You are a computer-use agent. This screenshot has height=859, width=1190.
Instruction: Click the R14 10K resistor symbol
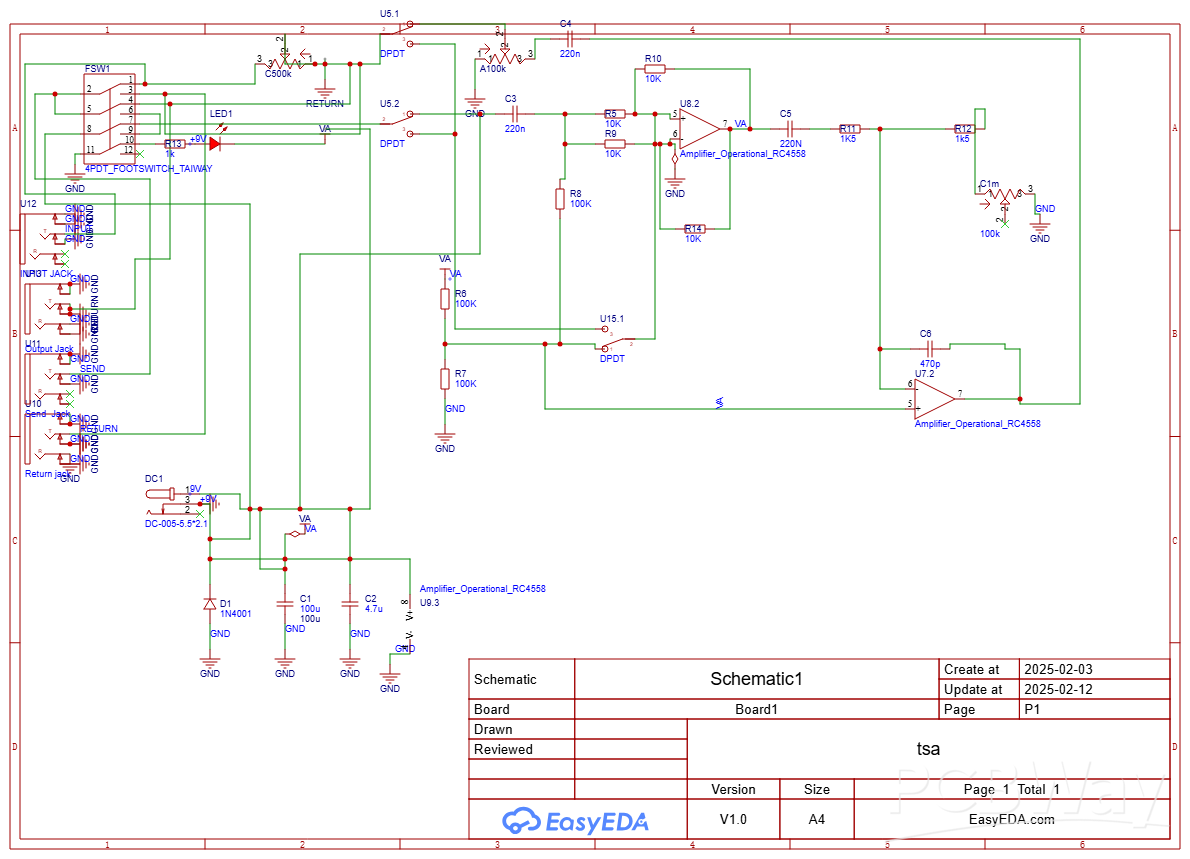click(694, 229)
